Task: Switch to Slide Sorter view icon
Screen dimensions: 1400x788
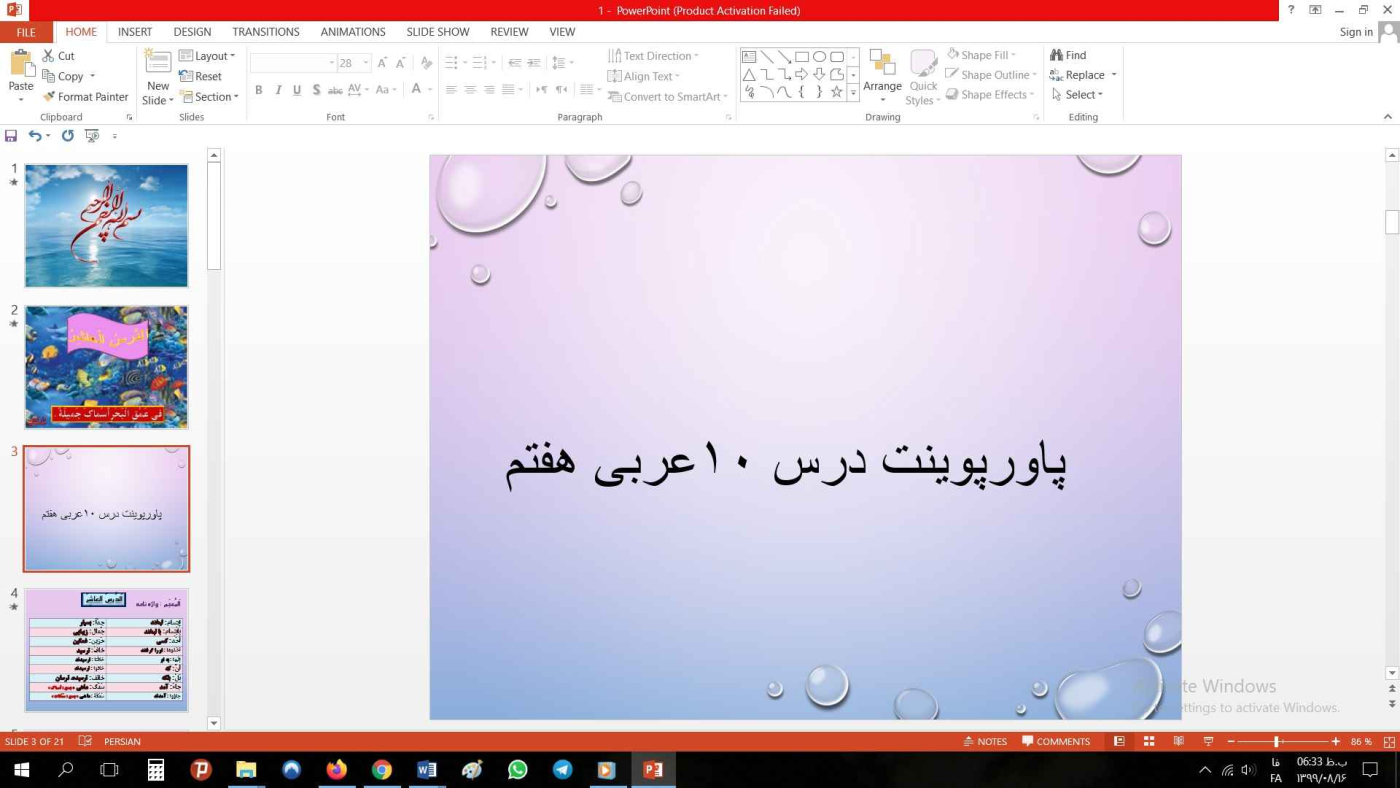Action: pos(1149,741)
